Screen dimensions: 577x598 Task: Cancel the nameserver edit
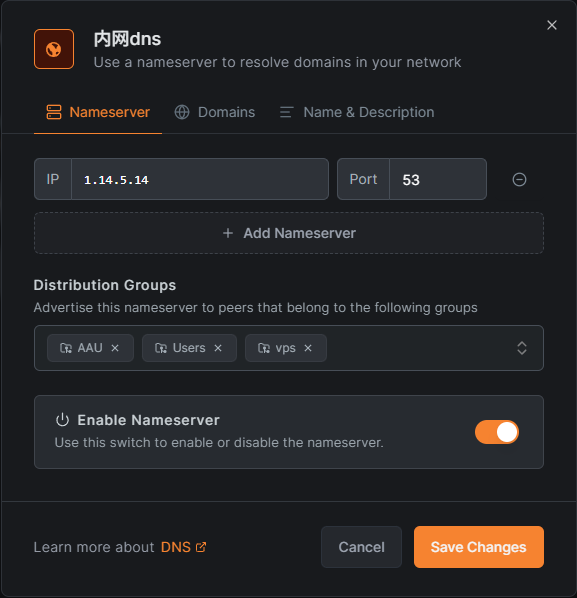(361, 547)
